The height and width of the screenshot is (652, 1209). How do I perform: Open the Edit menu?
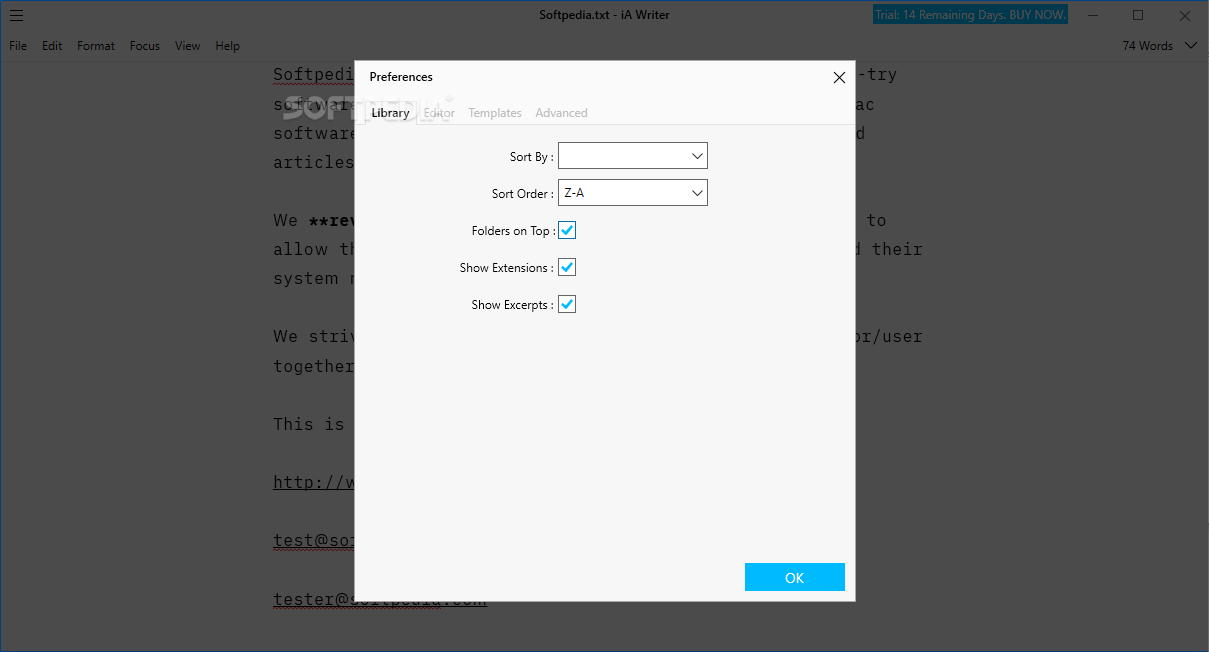52,46
